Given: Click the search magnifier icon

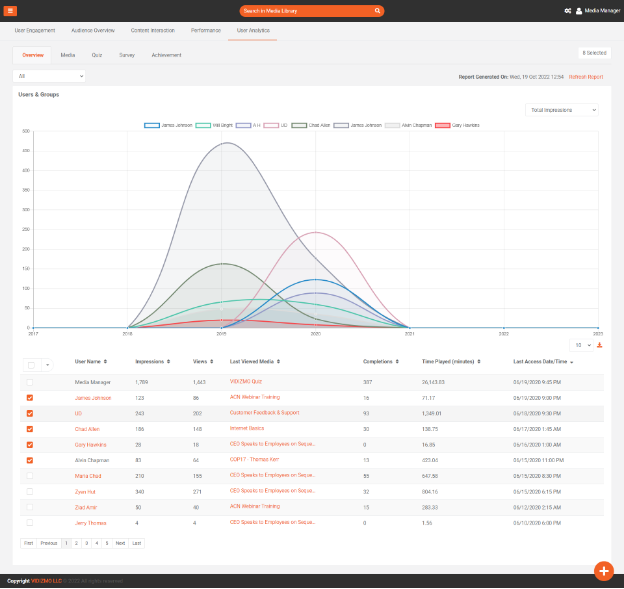Looking at the screenshot, I should coord(377,11).
